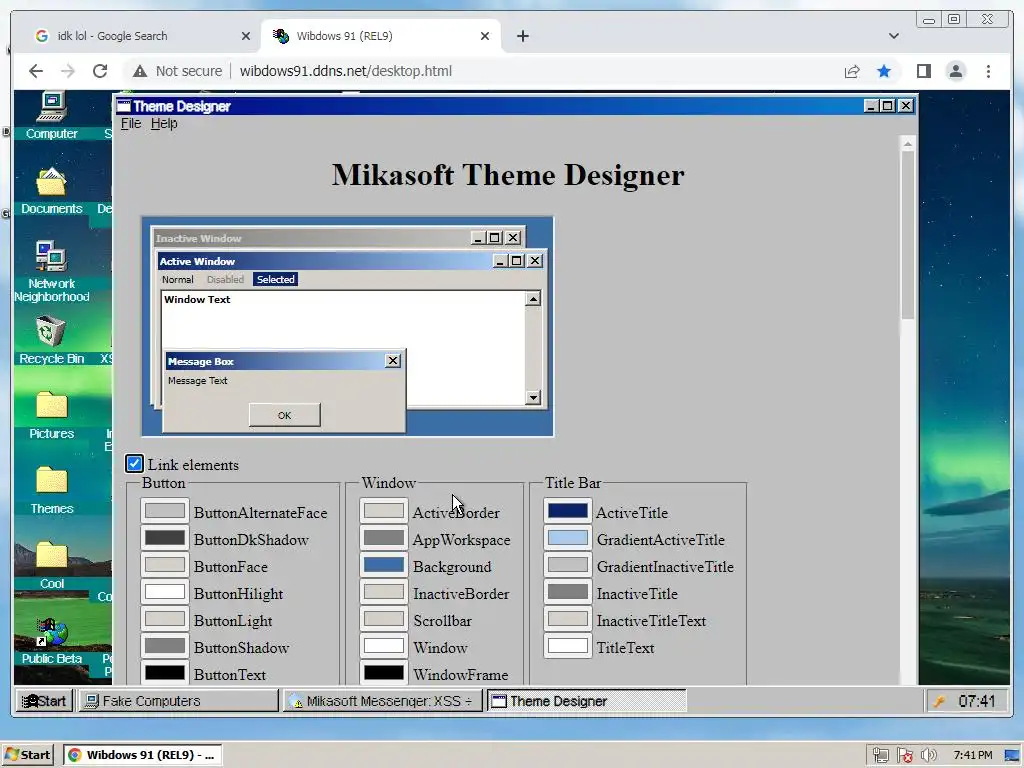Switch to Fake Computers taskbar item

pyautogui.click(x=178, y=701)
